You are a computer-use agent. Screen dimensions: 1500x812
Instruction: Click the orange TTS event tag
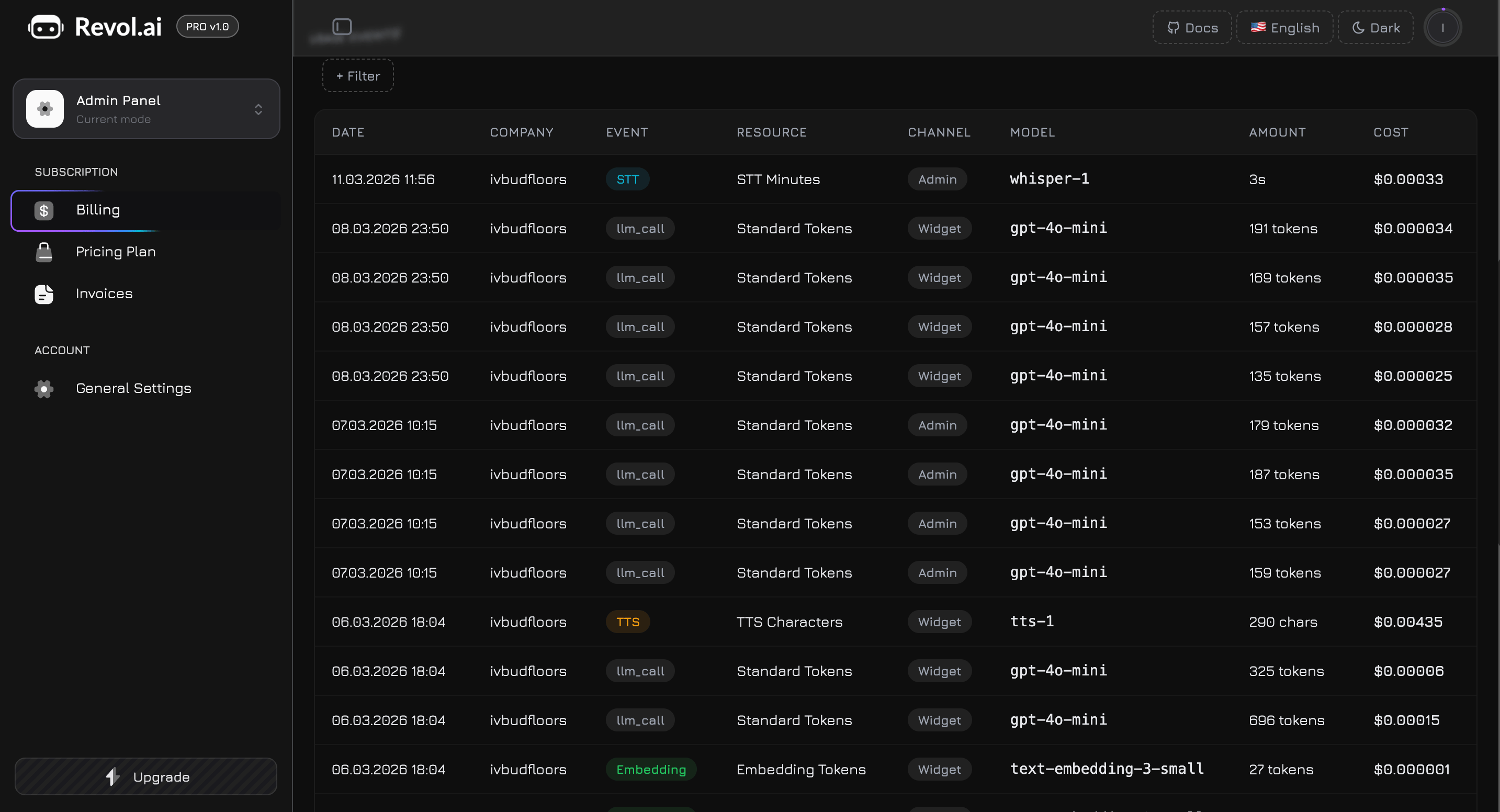[x=628, y=622]
